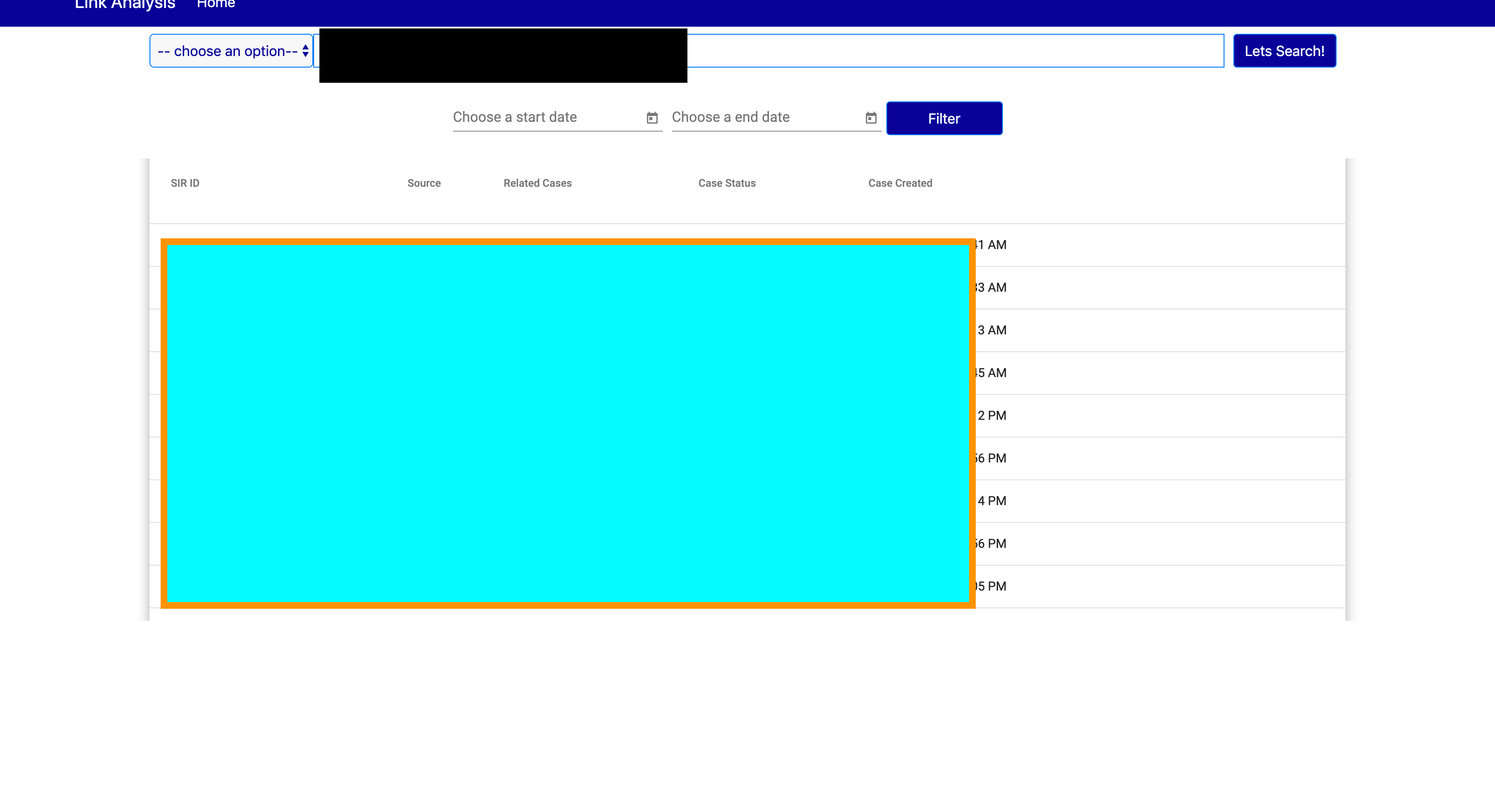The image size is (1495, 812).
Task: Click inside the 'Choose a end date' field
Action: click(x=755, y=117)
